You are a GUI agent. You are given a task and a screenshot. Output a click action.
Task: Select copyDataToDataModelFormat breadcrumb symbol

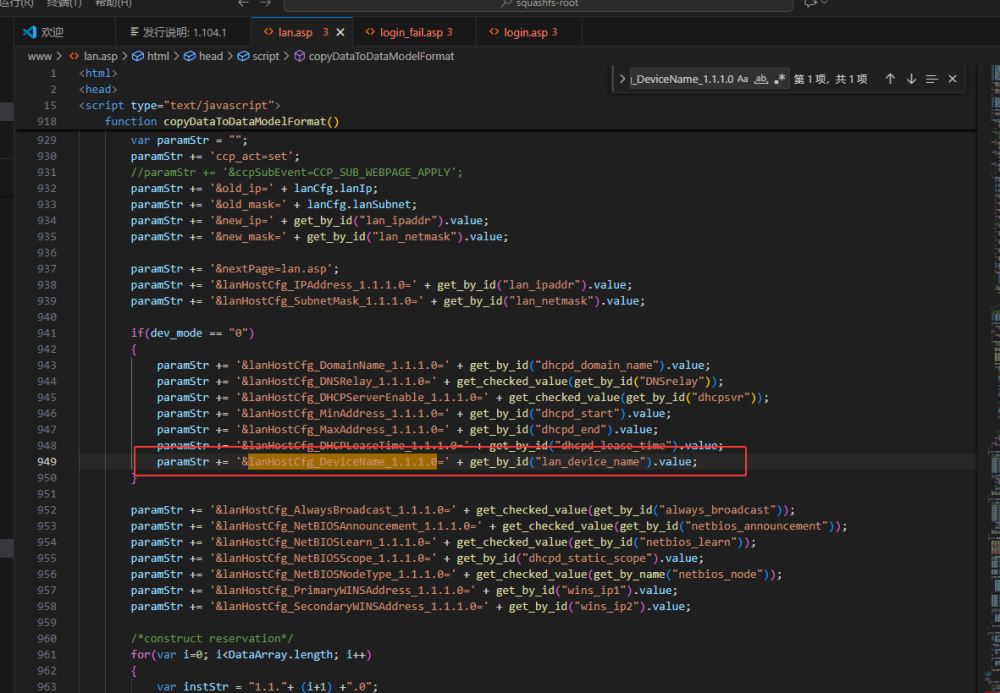point(381,56)
